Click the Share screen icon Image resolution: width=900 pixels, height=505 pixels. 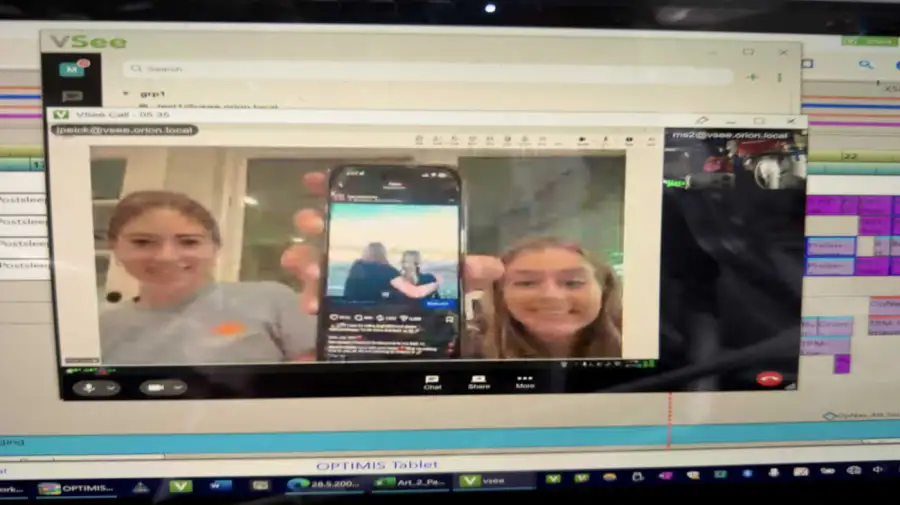478,382
